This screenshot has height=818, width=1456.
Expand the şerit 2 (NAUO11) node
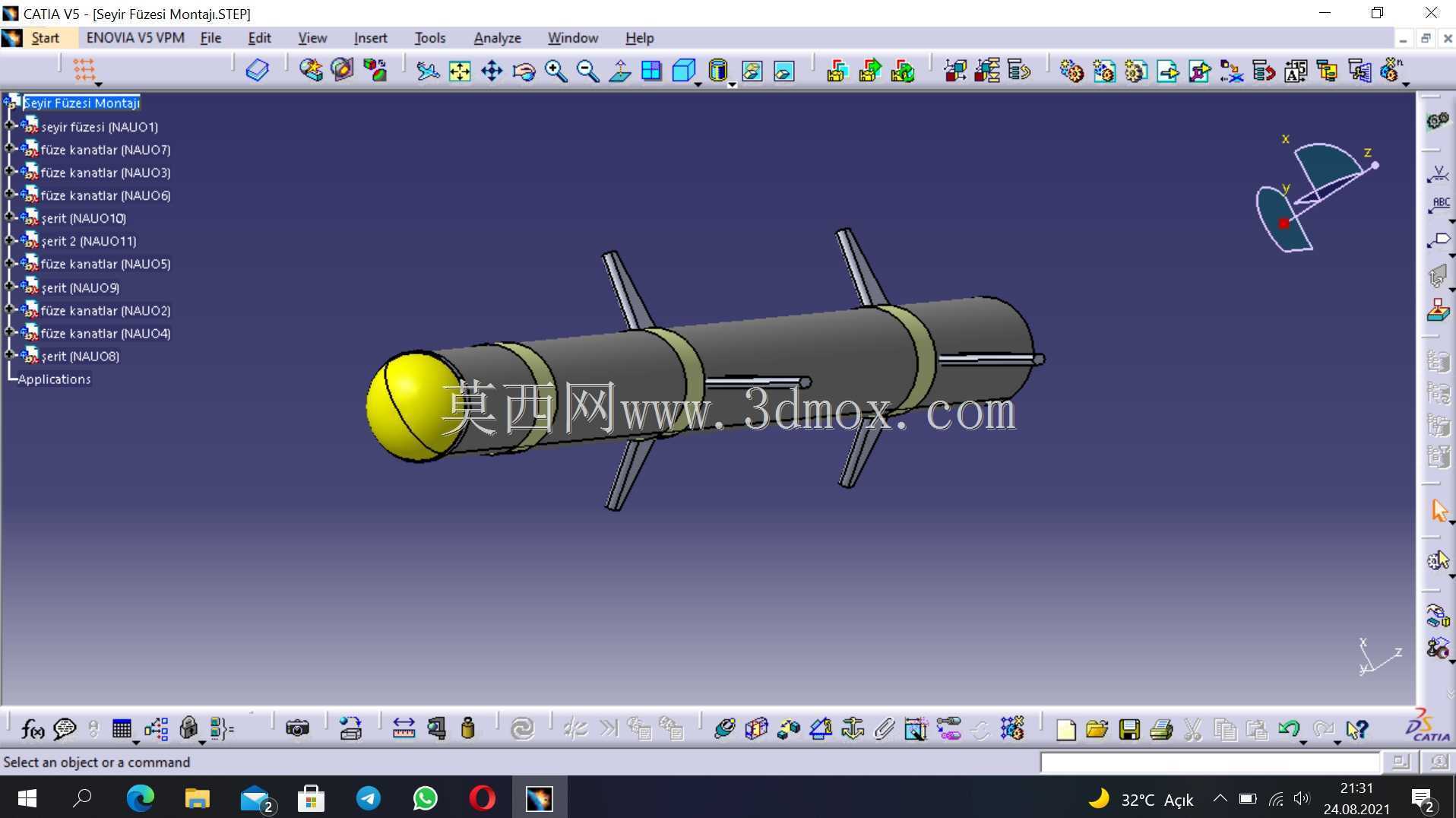(10, 239)
